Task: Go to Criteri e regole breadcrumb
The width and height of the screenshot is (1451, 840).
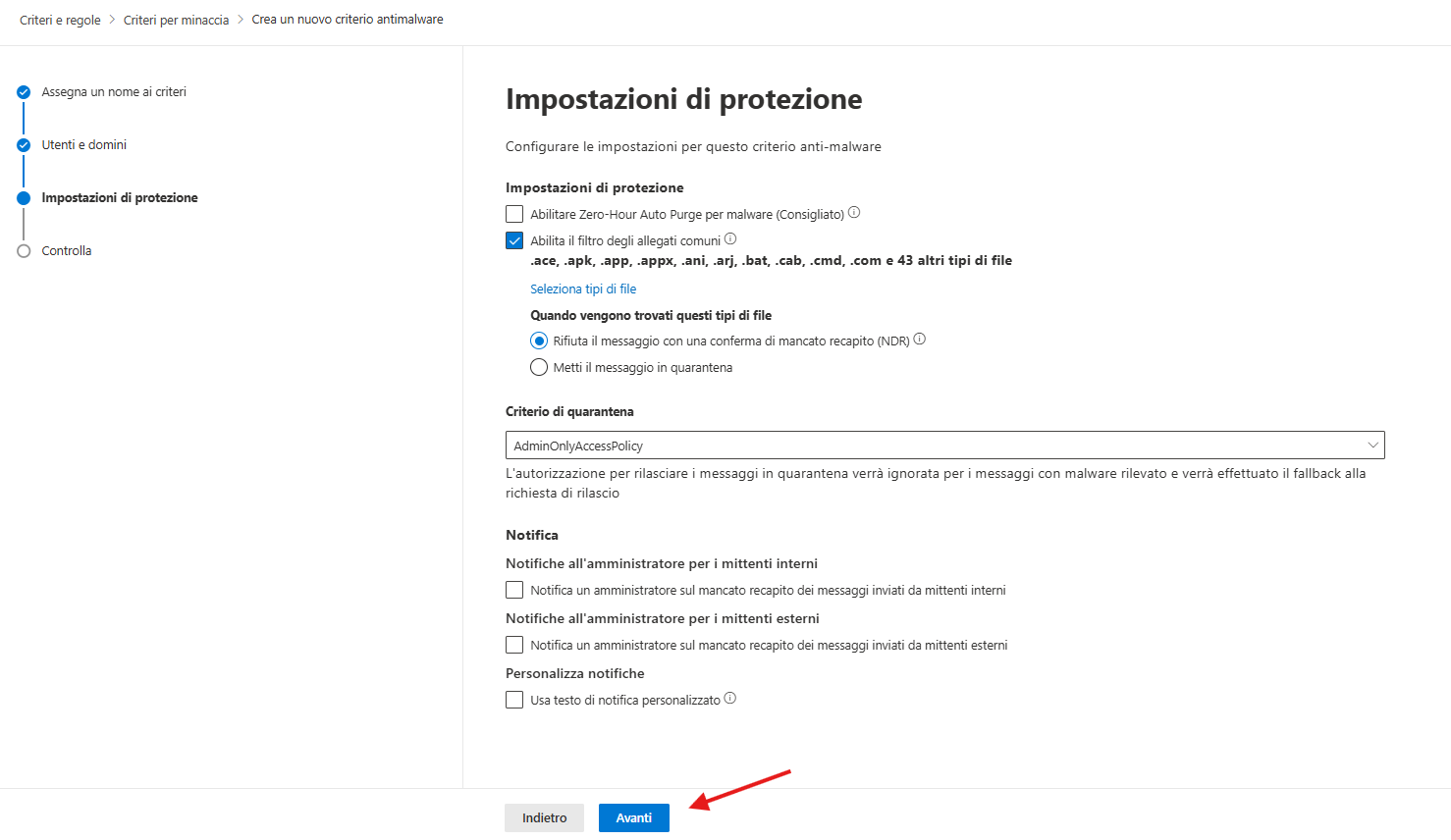Action: pyautogui.click(x=60, y=20)
